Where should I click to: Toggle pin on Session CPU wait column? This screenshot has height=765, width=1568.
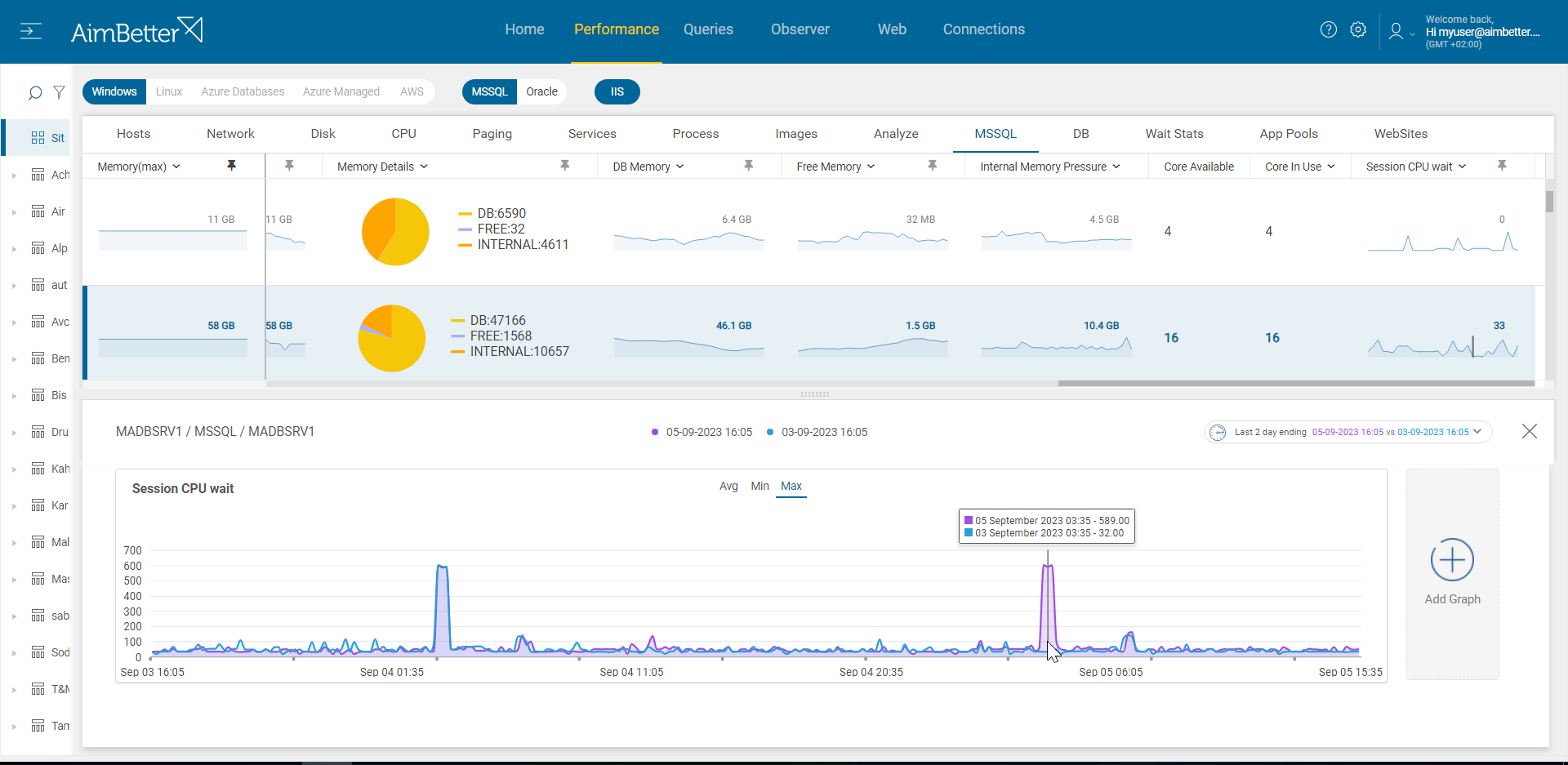pos(1502,166)
